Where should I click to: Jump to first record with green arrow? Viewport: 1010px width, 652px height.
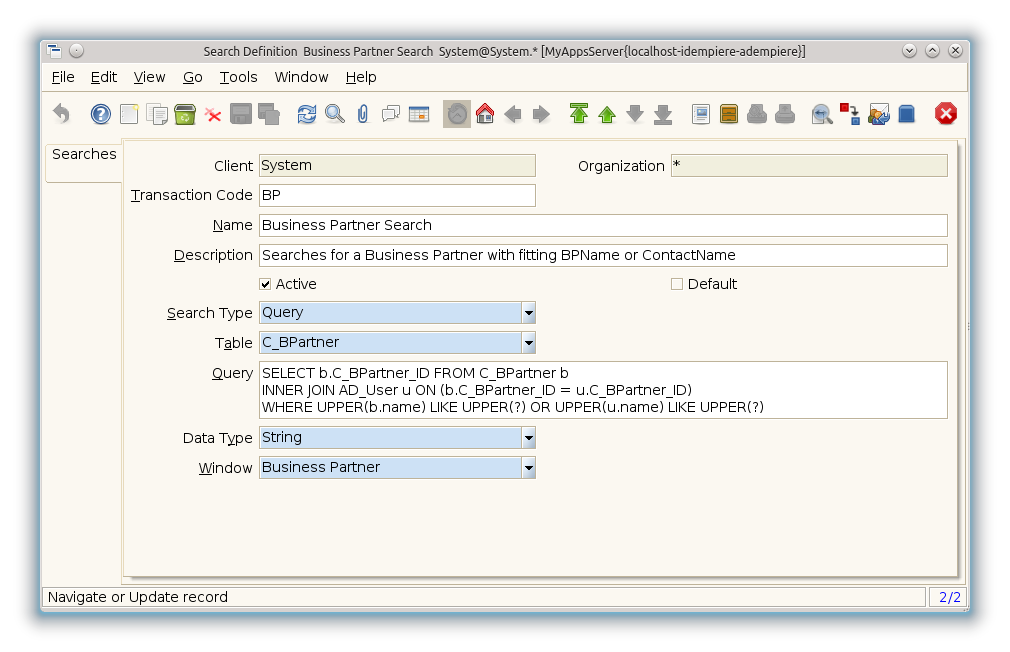point(578,114)
